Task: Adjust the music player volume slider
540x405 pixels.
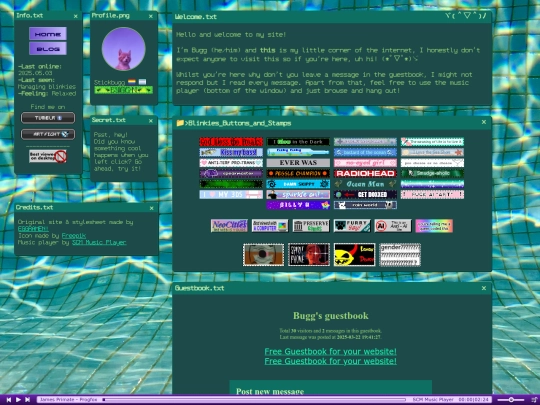Action: click(511, 399)
